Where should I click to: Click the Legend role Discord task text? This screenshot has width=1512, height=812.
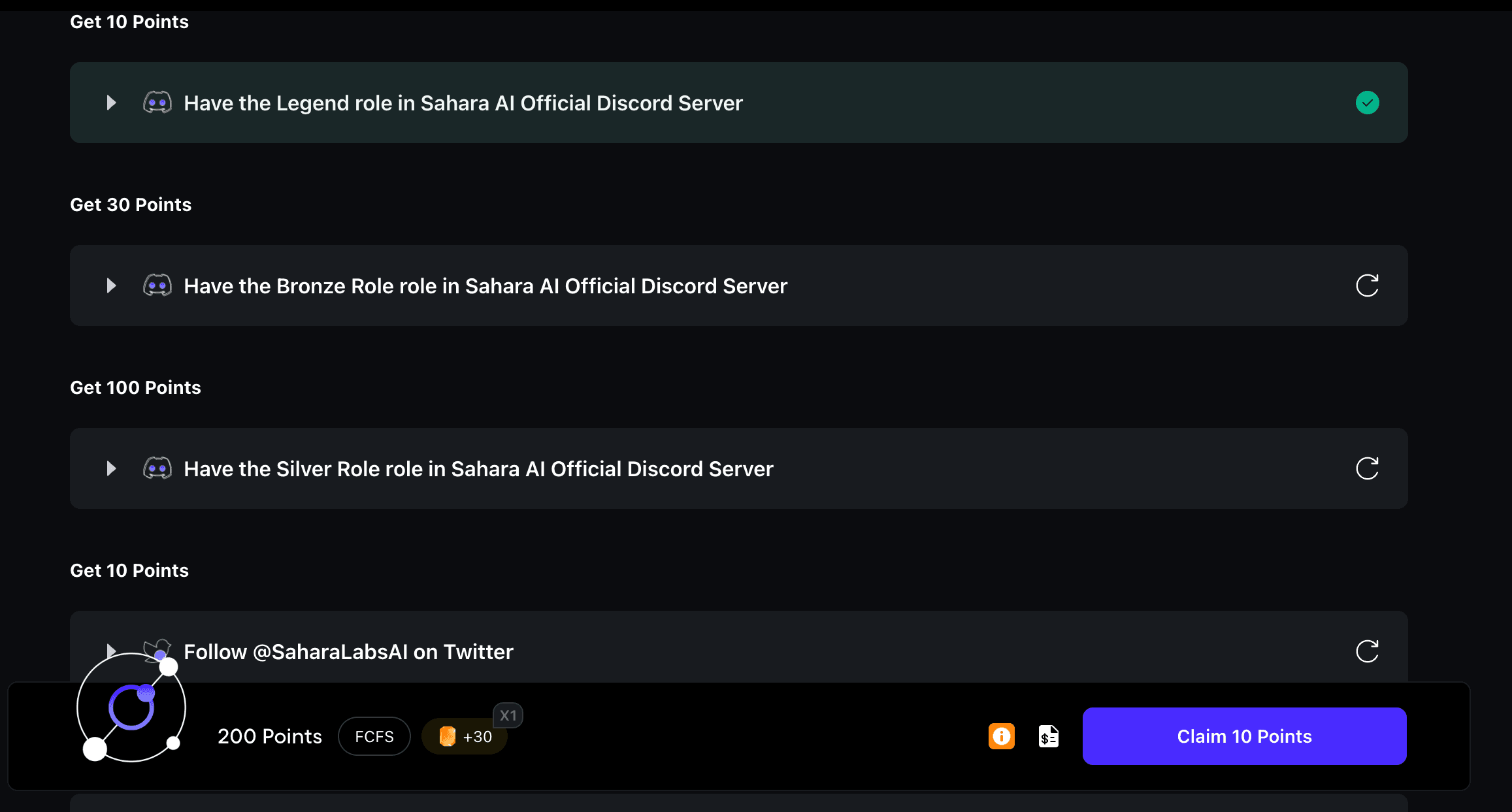point(463,103)
